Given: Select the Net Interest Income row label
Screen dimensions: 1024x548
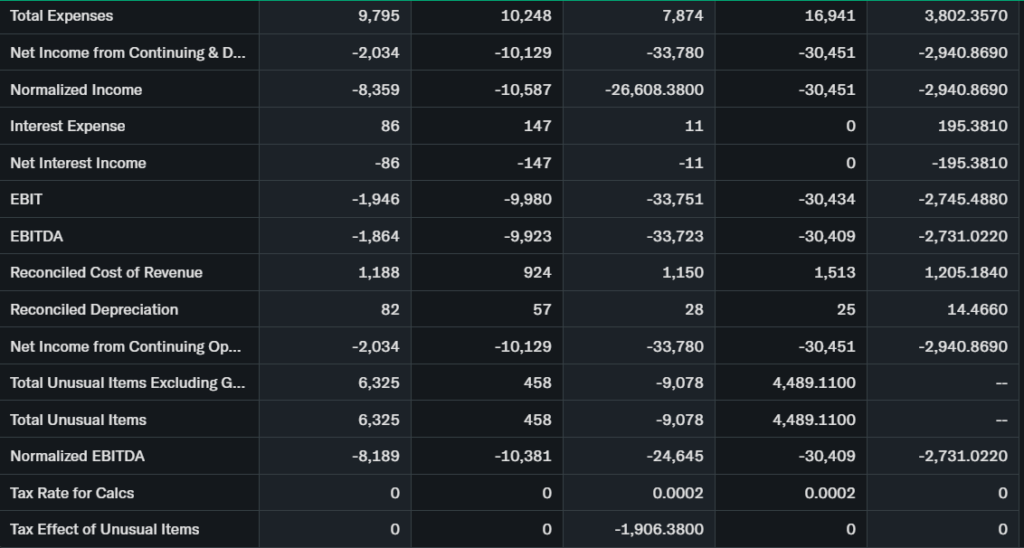Looking at the screenshot, I should (78, 163).
